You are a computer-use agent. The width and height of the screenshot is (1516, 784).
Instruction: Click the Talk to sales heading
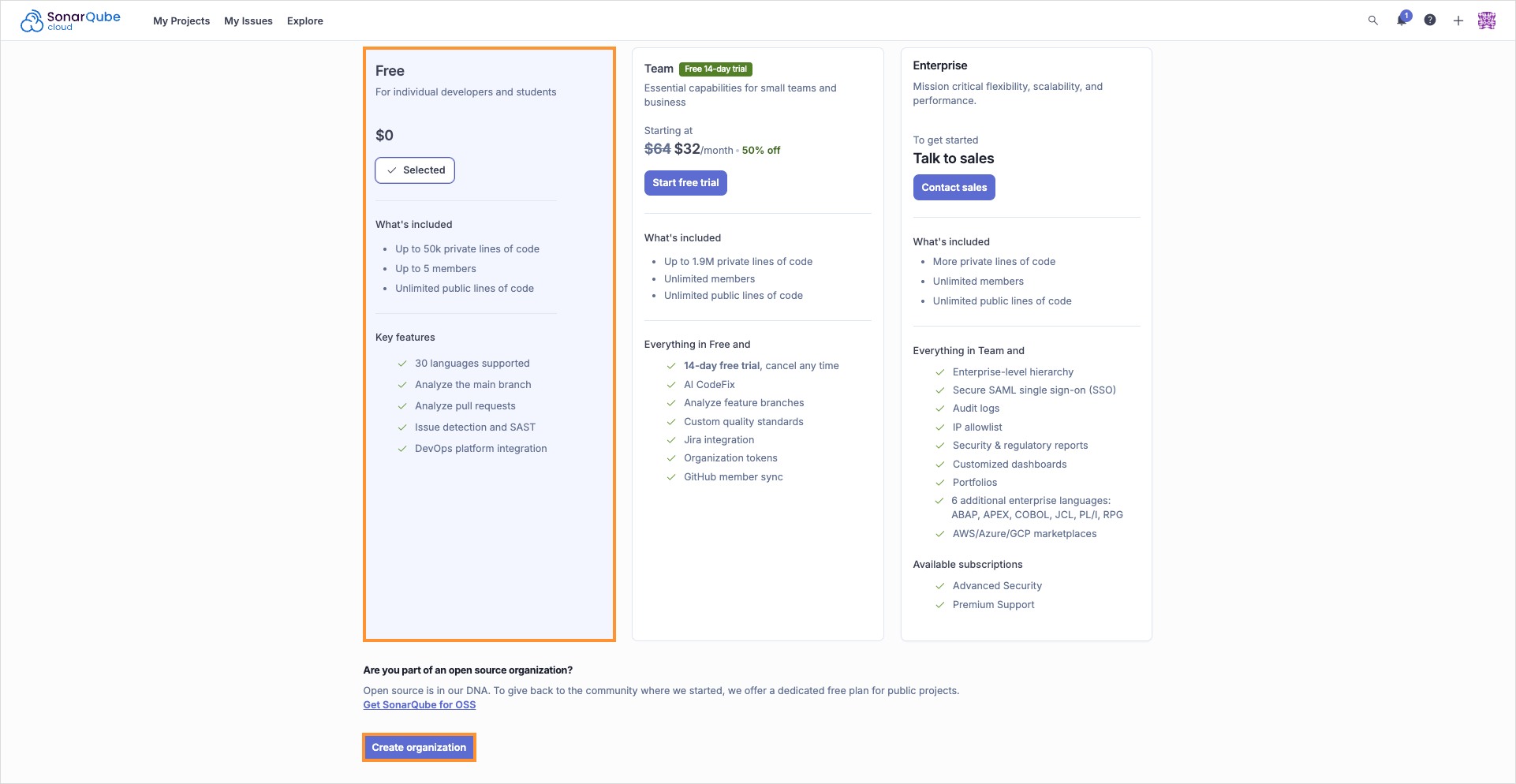point(953,159)
